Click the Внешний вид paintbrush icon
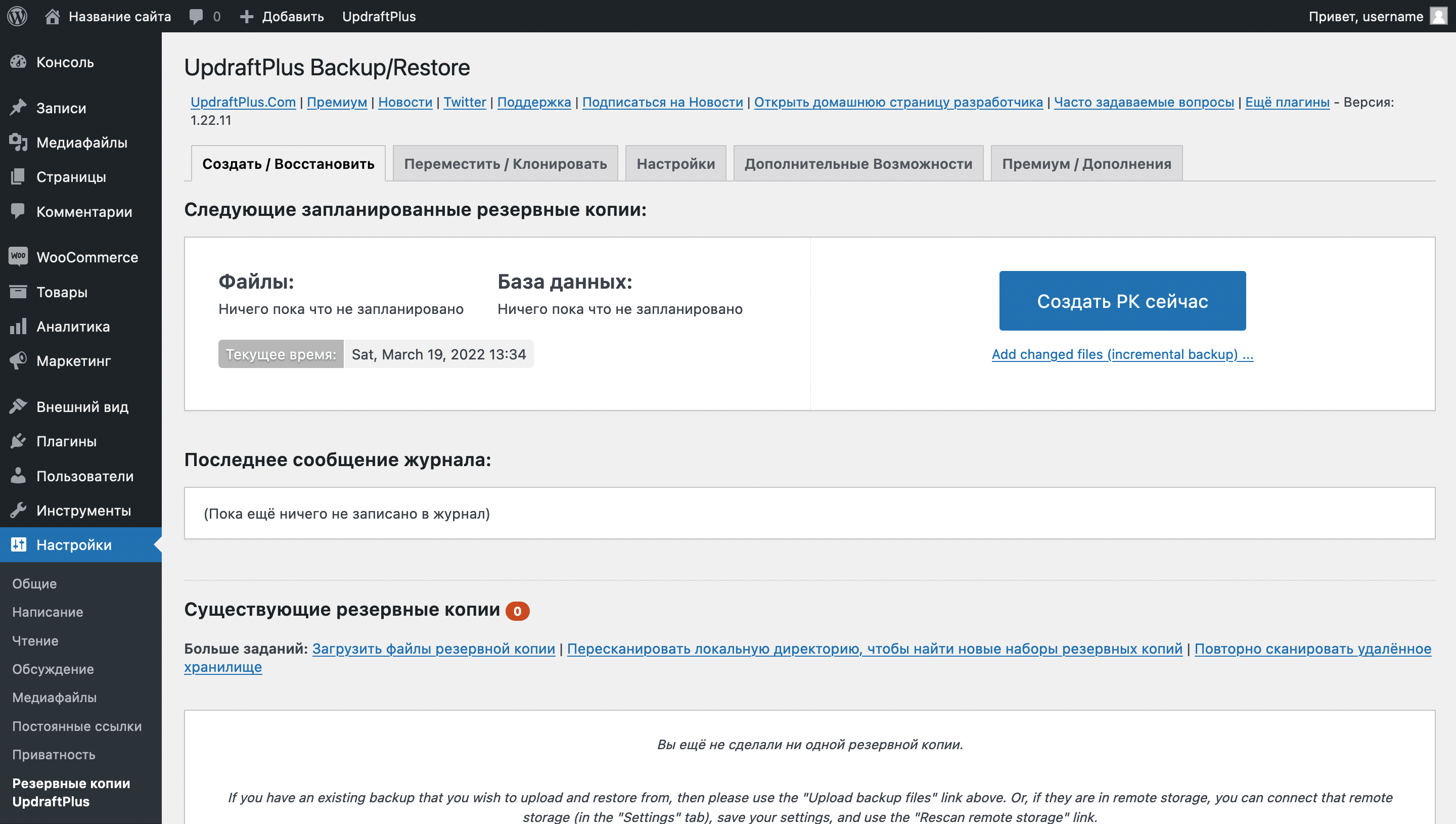Viewport: 1456px width, 824px height. pos(18,406)
